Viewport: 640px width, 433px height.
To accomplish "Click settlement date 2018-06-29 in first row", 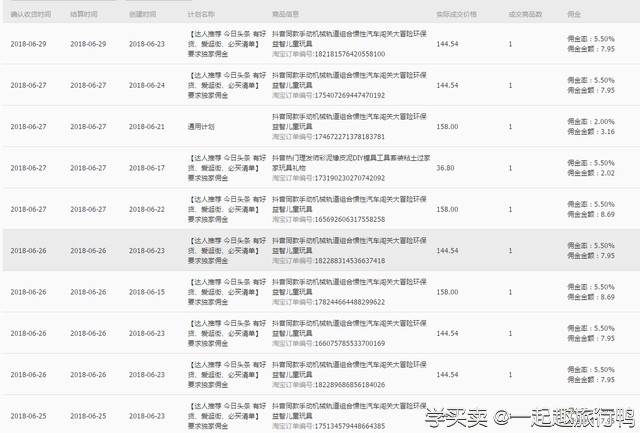I will pos(88,44).
